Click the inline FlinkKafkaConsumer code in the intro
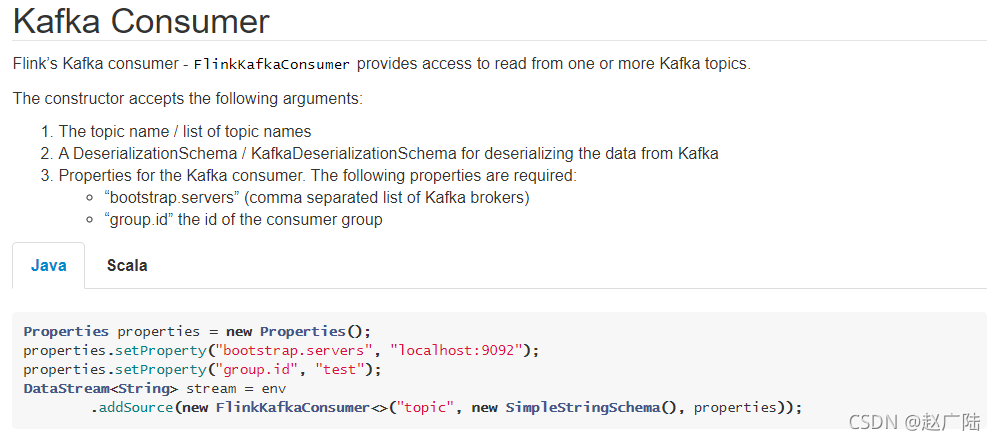995x440 pixels. [x=272, y=64]
